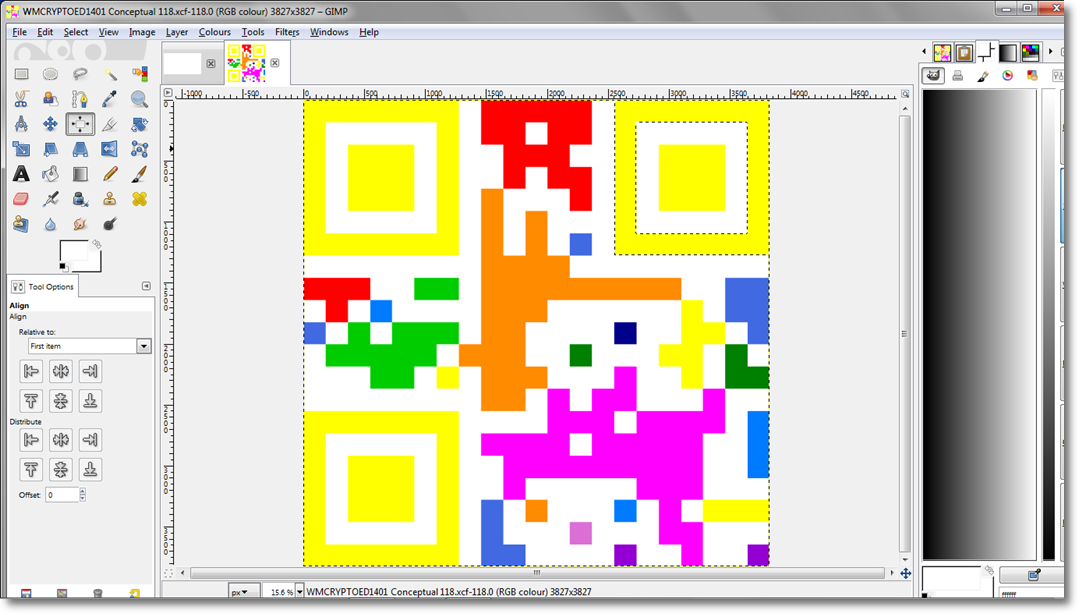This screenshot has height=615, width=1080.
Task: Open the 15.6% zoom level dropdown
Action: (299, 592)
